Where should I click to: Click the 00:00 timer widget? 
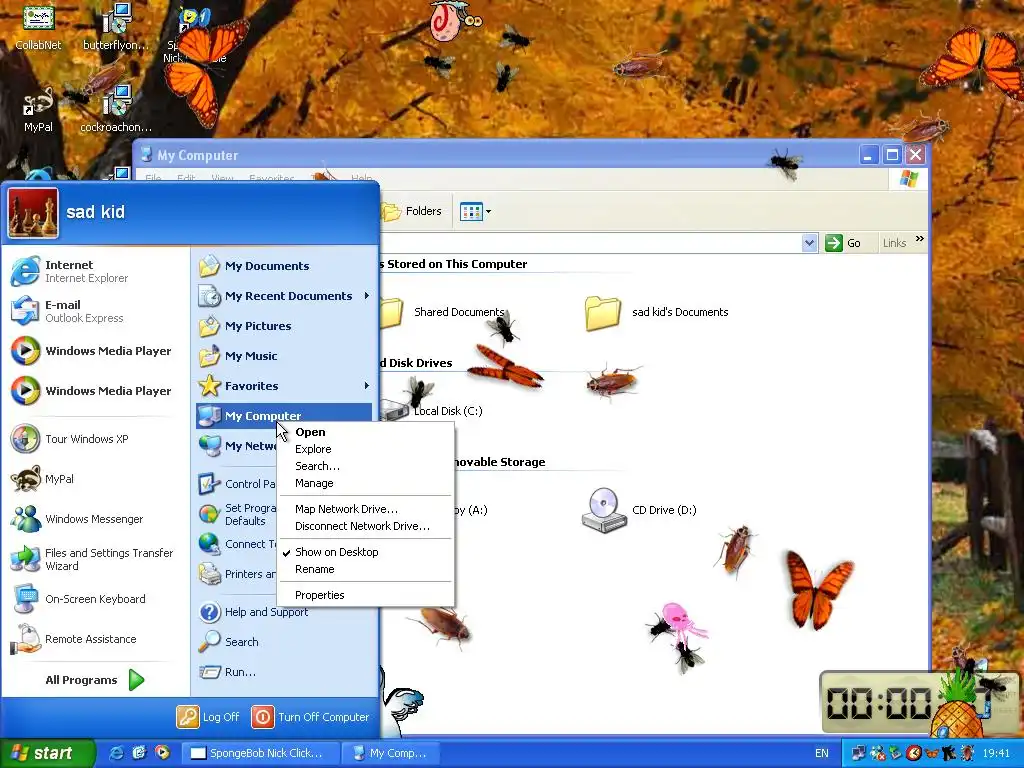(x=920, y=703)
